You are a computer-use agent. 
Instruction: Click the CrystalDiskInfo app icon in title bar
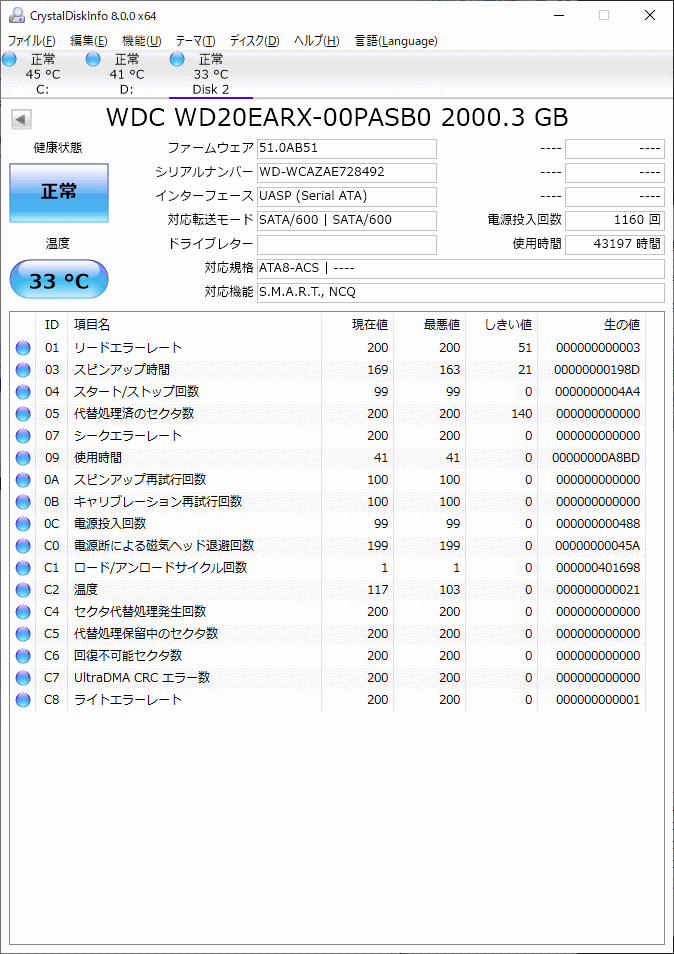pyautogui.click(x=16, y=16)
